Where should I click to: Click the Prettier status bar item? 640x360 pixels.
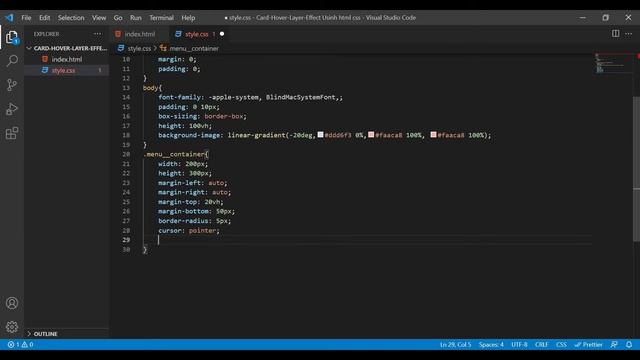pyautogui.click(x=589, y=345)
